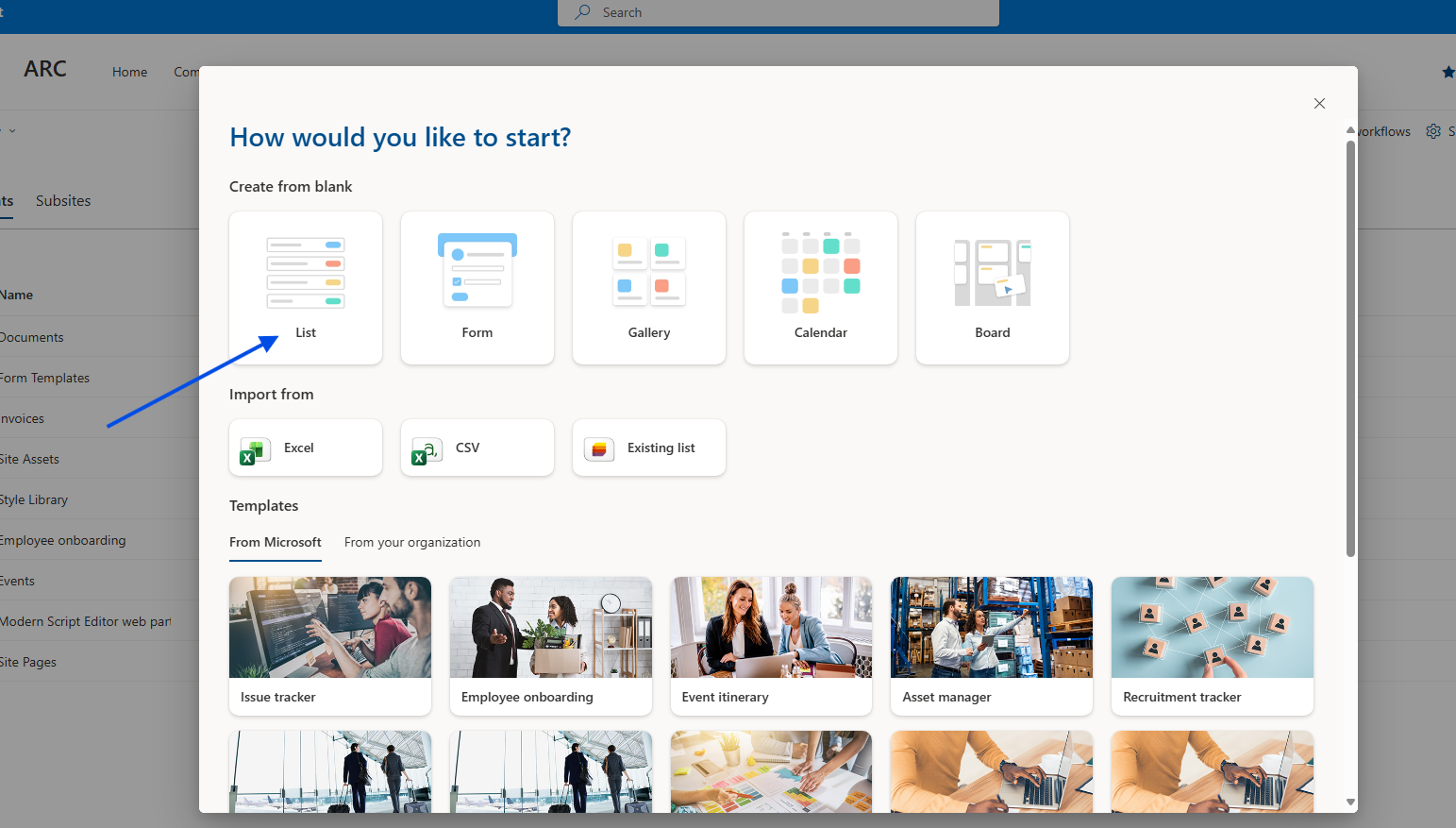This screenshot has height=828, width=1456.
Task: Click the Search box at top
Action: [x=778, y=12]
